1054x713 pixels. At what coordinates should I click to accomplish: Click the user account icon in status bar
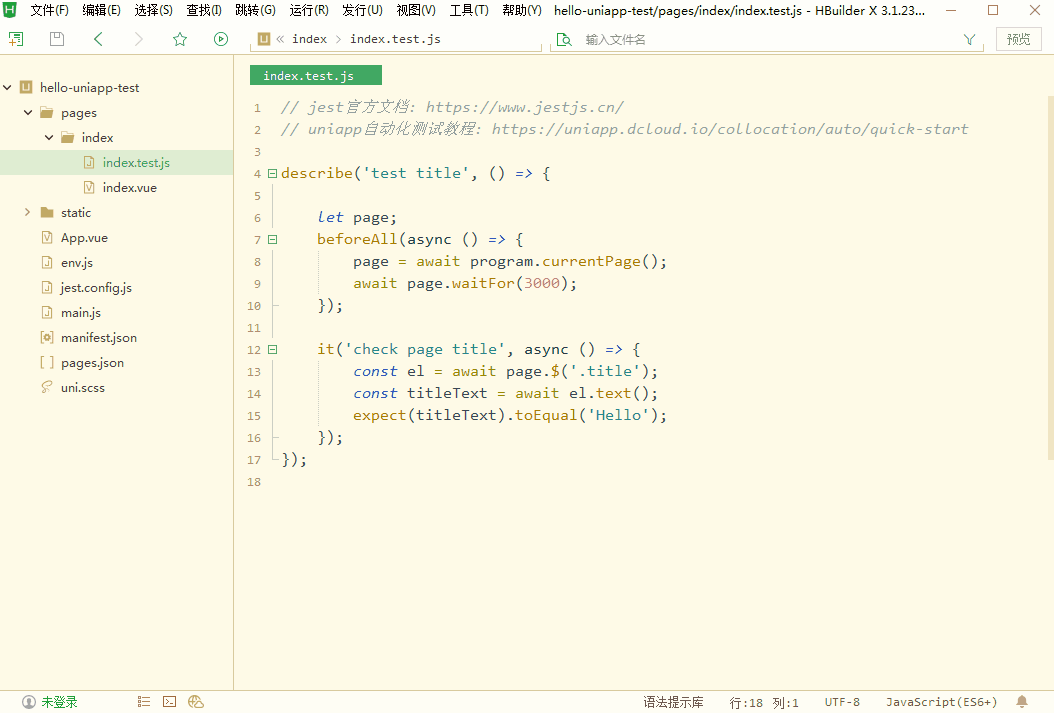(29, 702)
